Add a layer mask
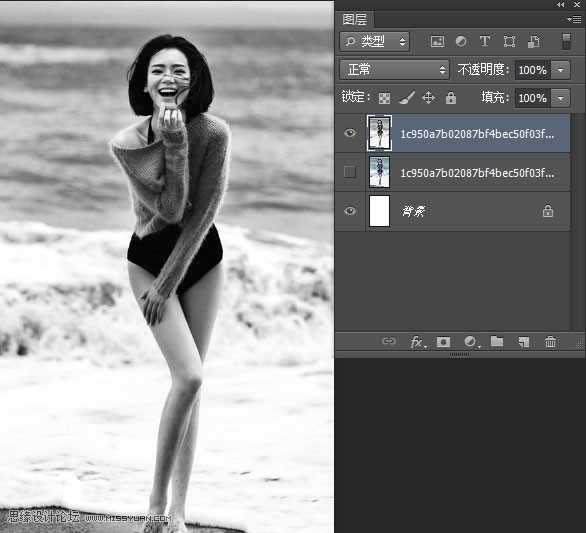 (443, 342)
